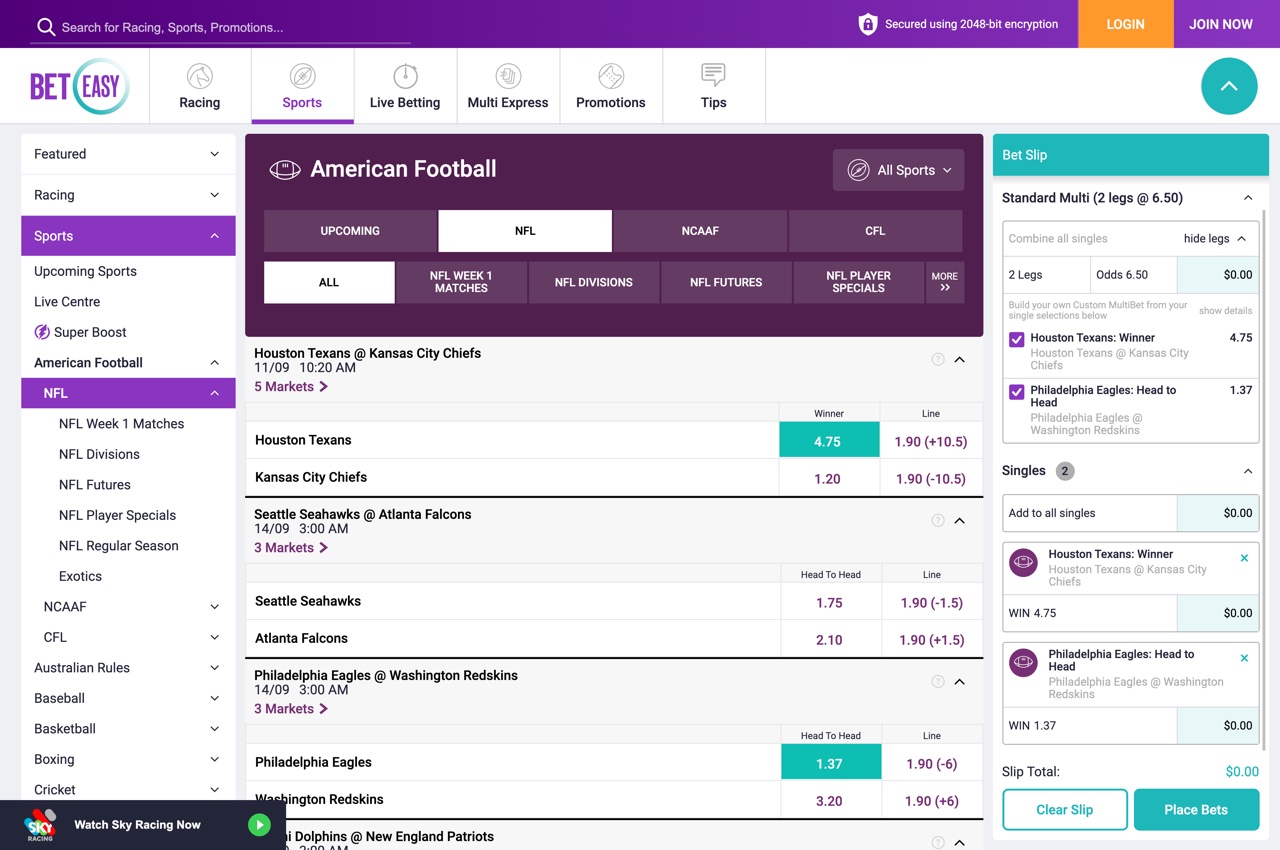Select Atlanta Falcons 2.10 odds
1280x850 pixels.
click(829, 639)
